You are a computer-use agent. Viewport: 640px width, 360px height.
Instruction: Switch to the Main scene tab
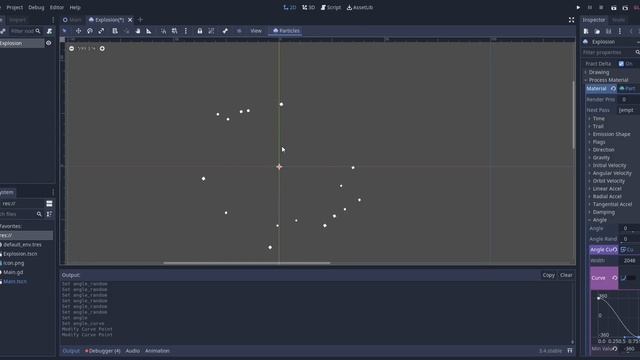[x=72, y=20]
